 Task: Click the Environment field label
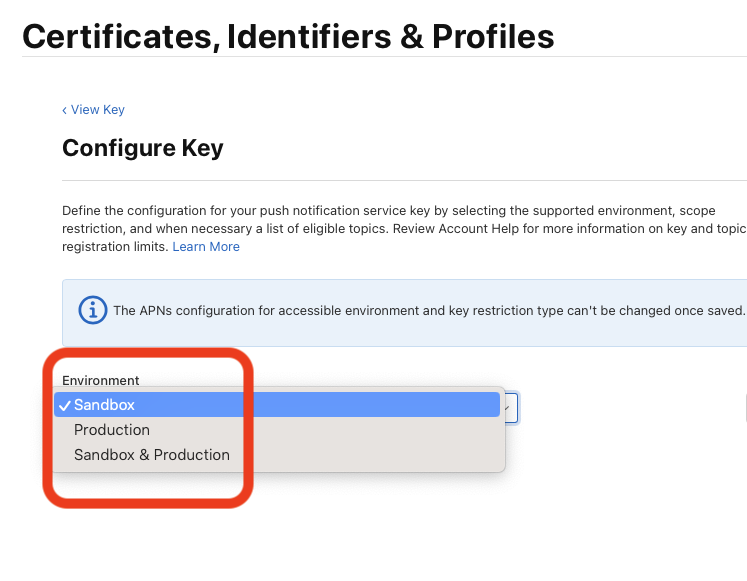(x=101, y=381)
